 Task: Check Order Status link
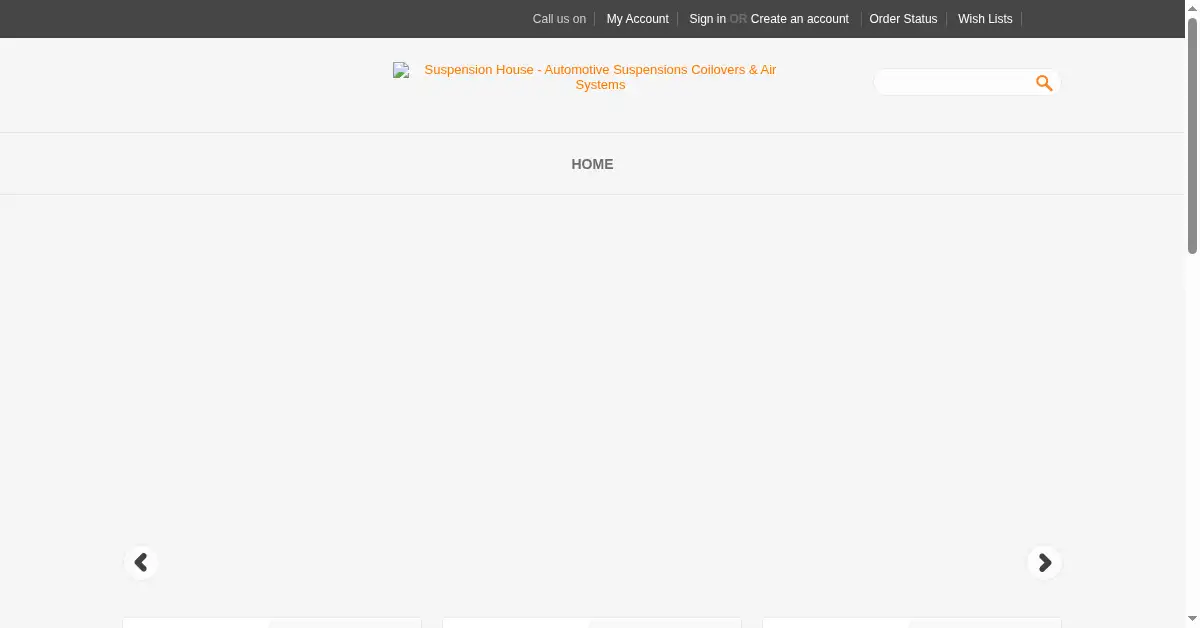[x=903, y=19]
